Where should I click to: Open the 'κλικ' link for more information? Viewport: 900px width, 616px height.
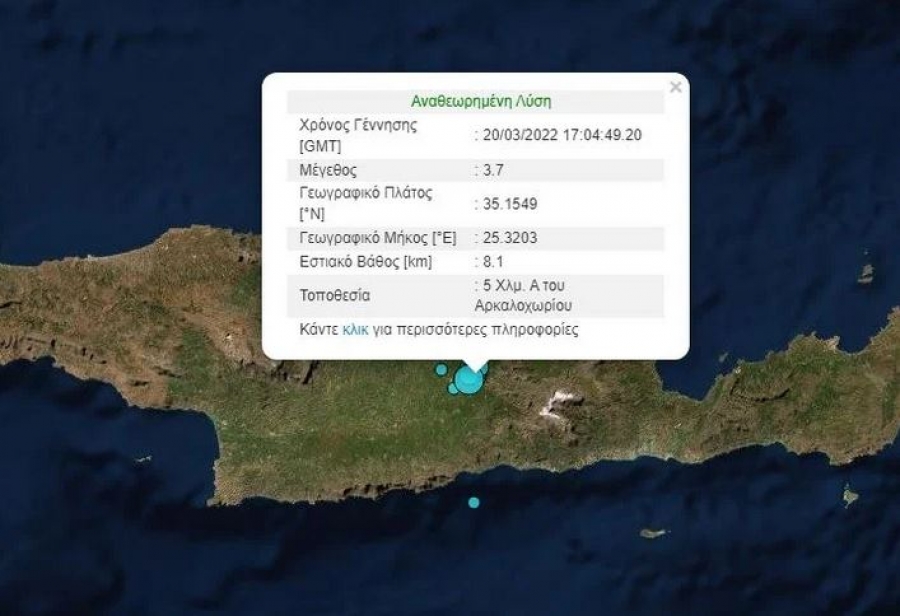(355, 329)
